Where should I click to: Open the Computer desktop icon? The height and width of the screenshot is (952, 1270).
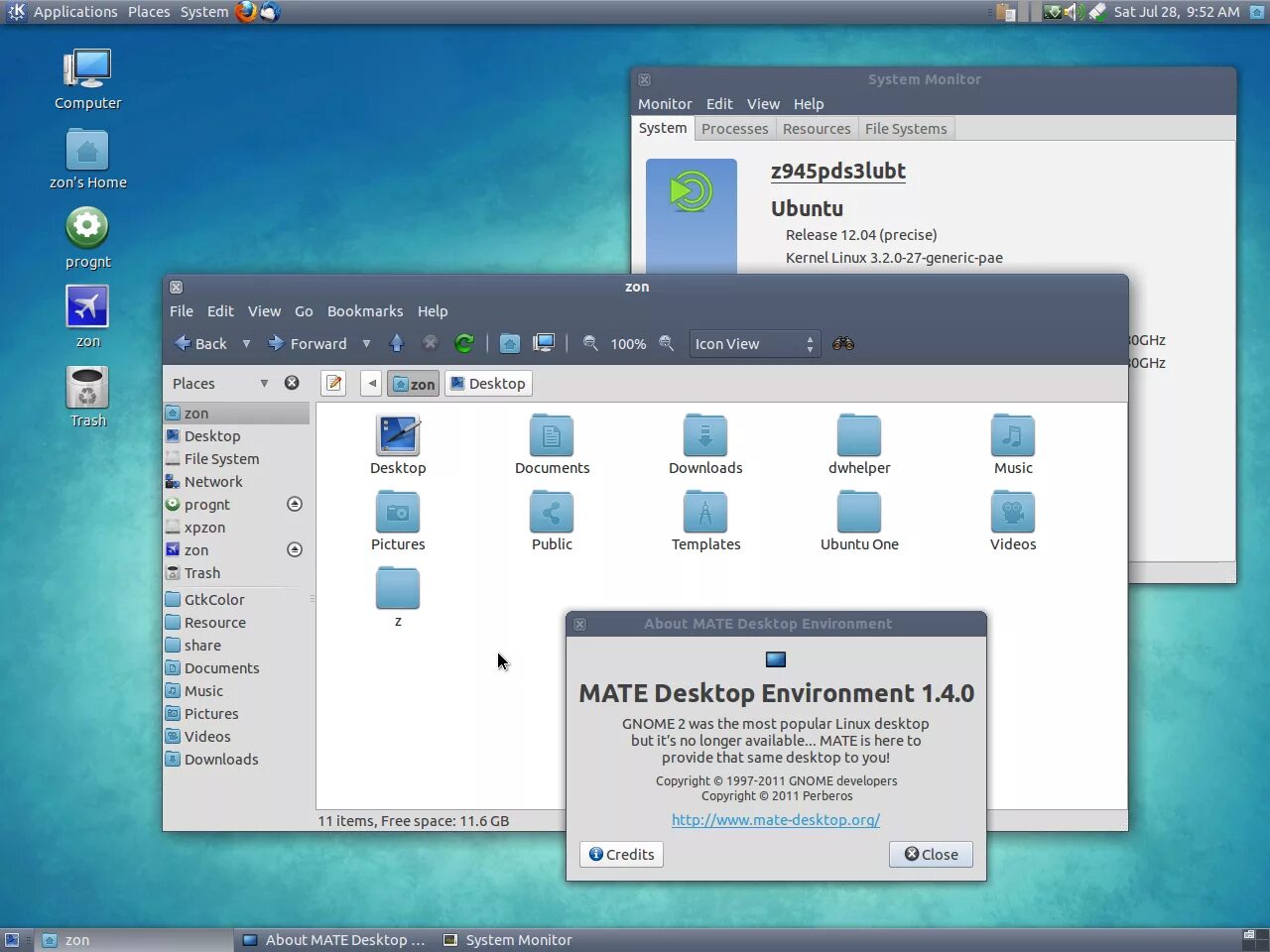[x=87, y=79]
